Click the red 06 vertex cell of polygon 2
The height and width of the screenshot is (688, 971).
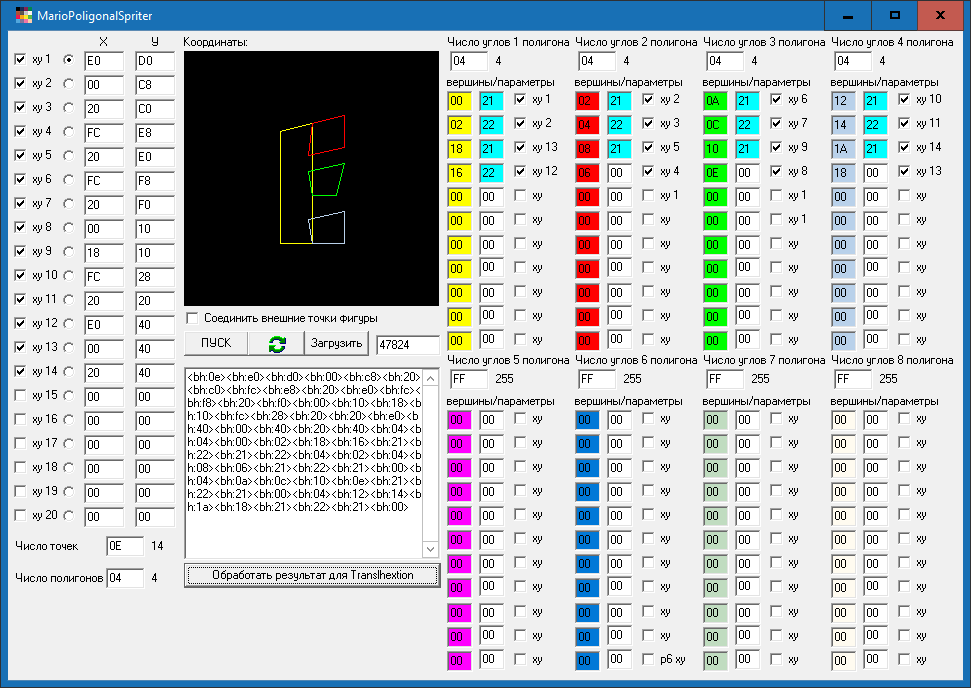click(x=586, y=173)
